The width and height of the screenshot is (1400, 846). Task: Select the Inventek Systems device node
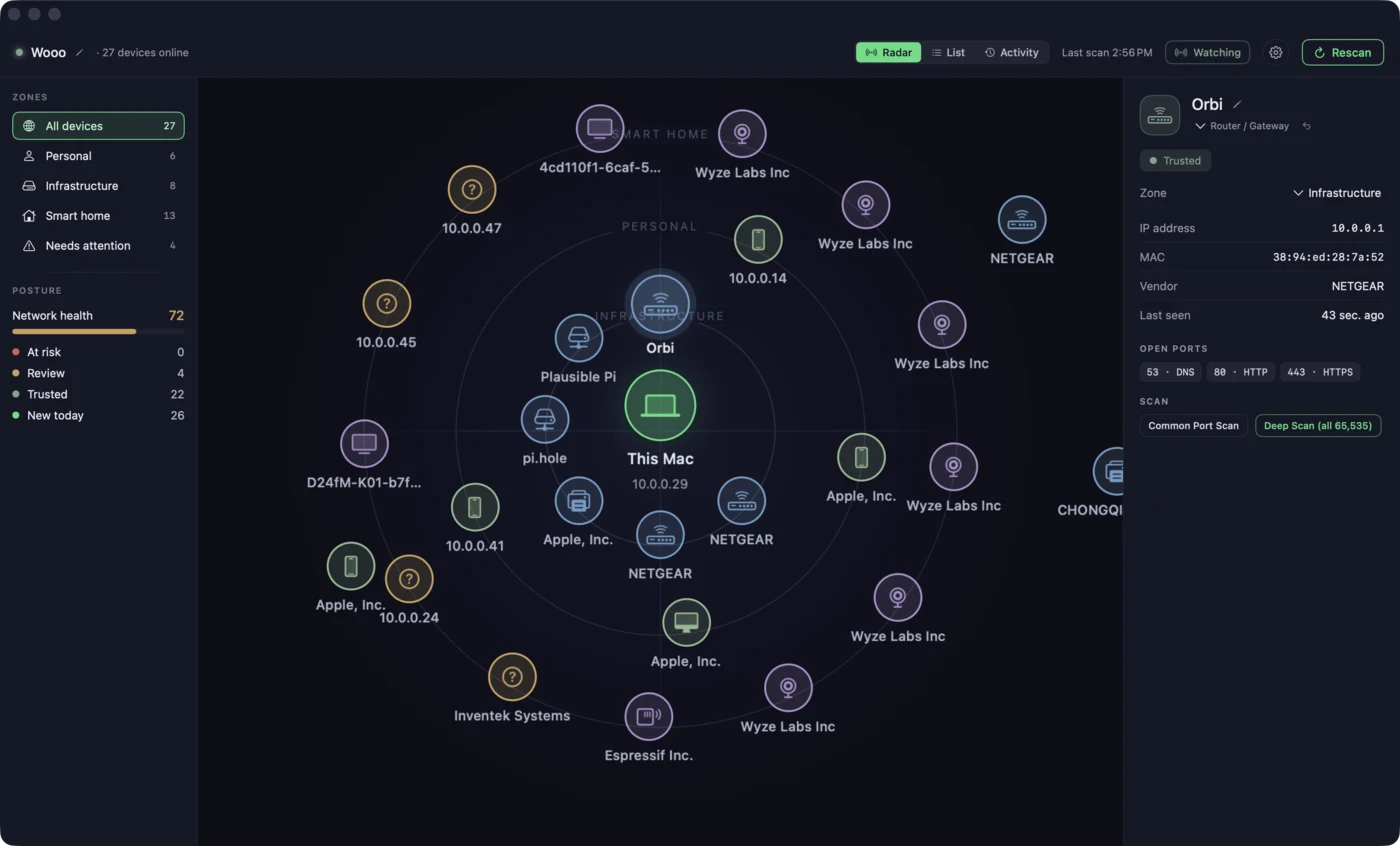coord(512,678)
